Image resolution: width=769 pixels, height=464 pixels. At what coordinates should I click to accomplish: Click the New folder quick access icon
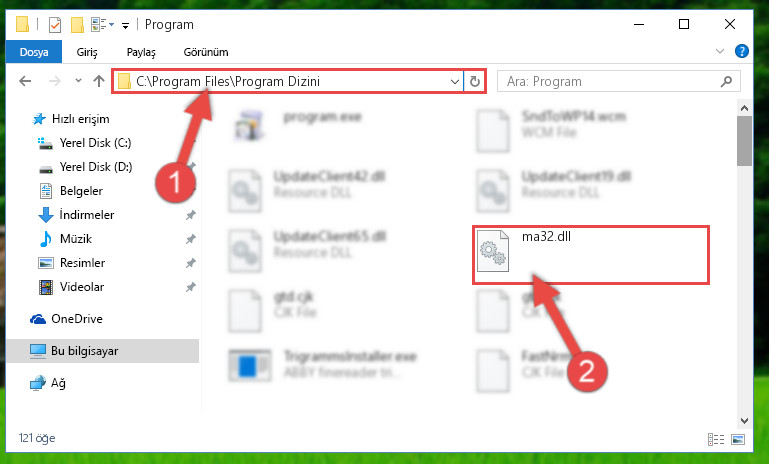[77, 25]
